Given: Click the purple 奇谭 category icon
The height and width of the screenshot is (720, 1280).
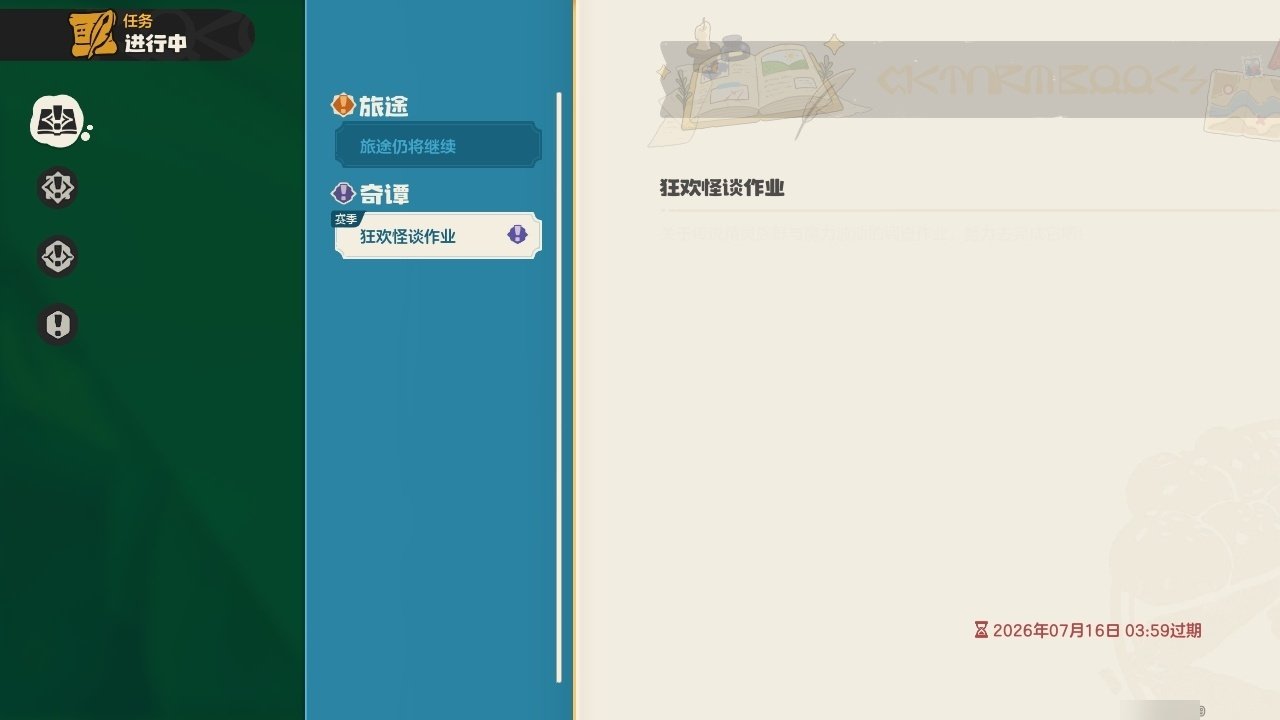Looking at the screenshot, I should 344,193.
